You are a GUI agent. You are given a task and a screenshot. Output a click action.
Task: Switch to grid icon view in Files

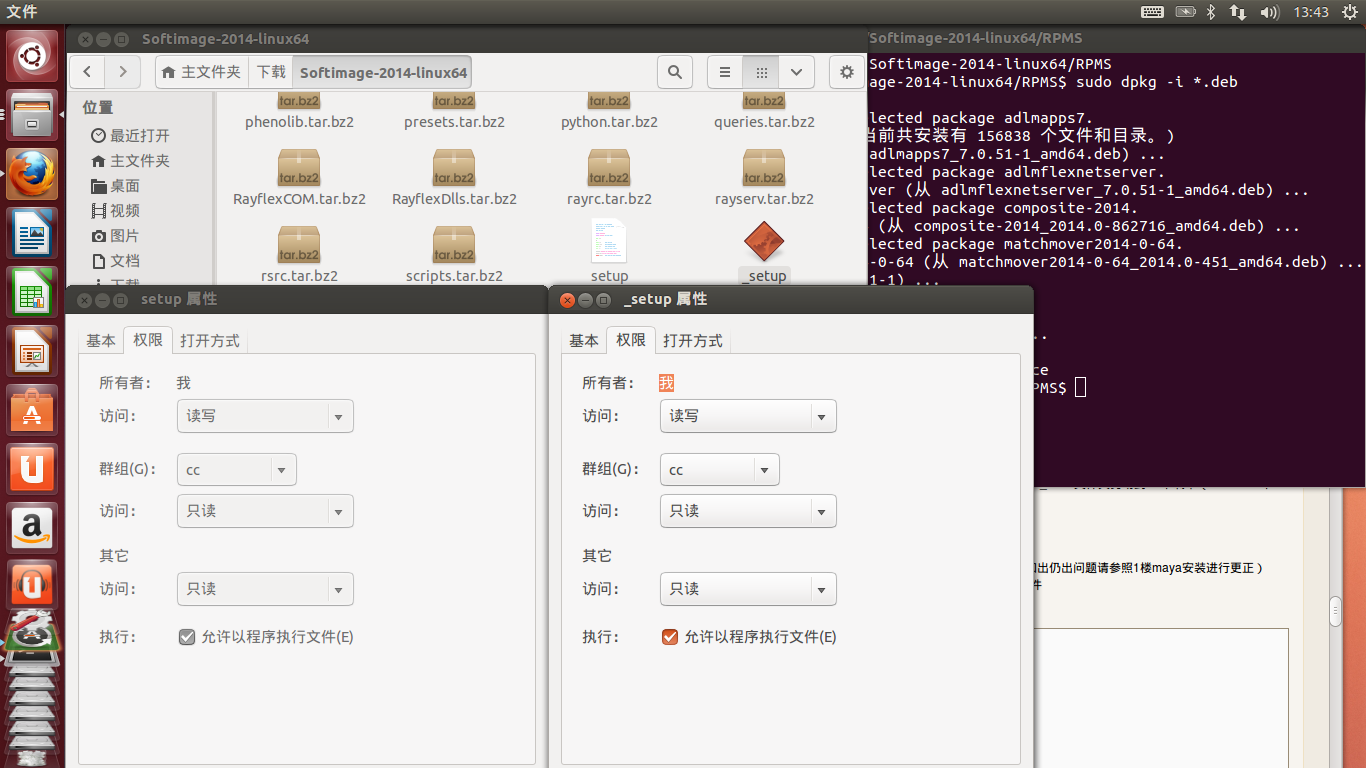(x=761, y=72)
